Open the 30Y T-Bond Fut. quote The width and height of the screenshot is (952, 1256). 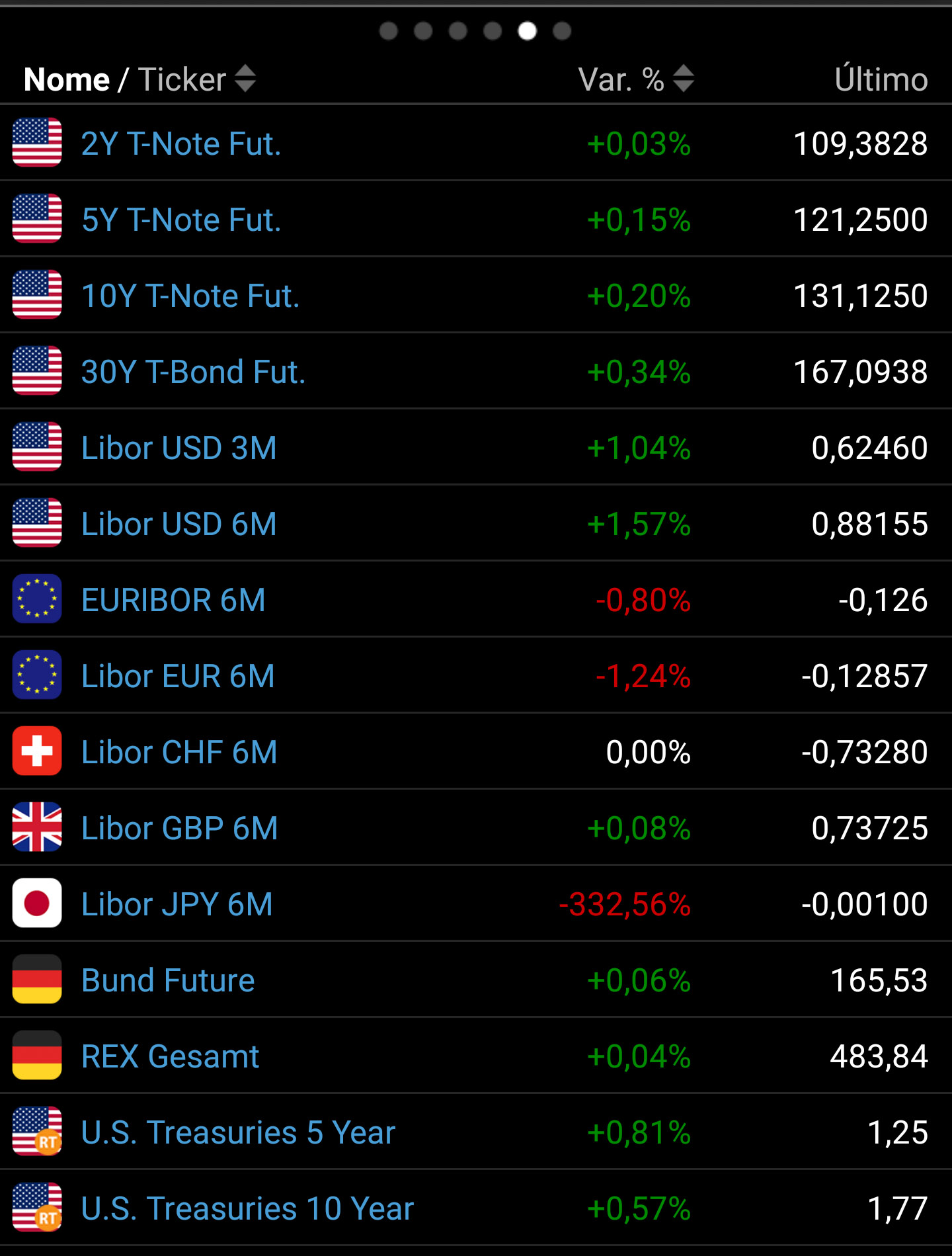tap(193, 372)
